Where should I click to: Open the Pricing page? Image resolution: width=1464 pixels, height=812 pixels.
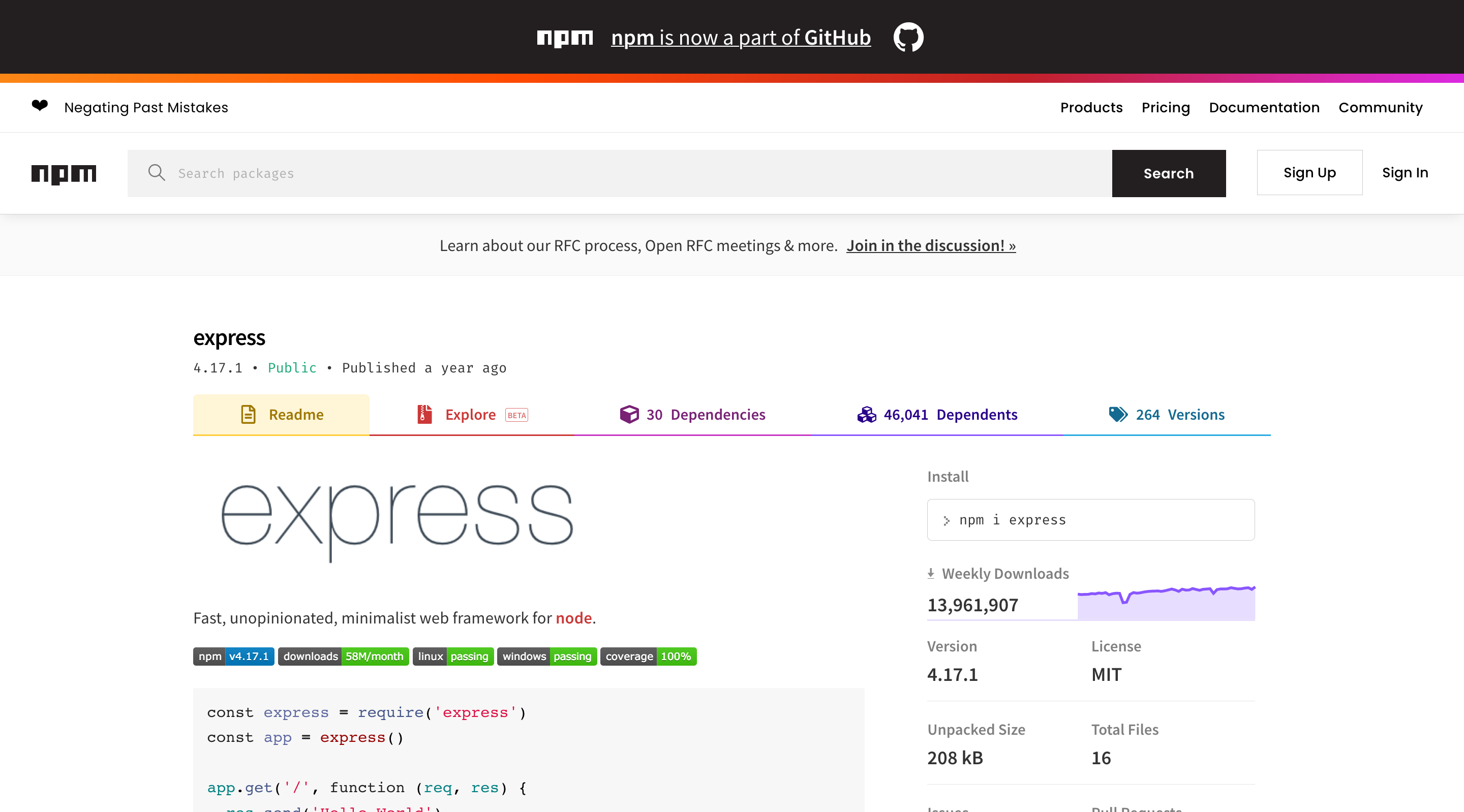pos(1166,107)
